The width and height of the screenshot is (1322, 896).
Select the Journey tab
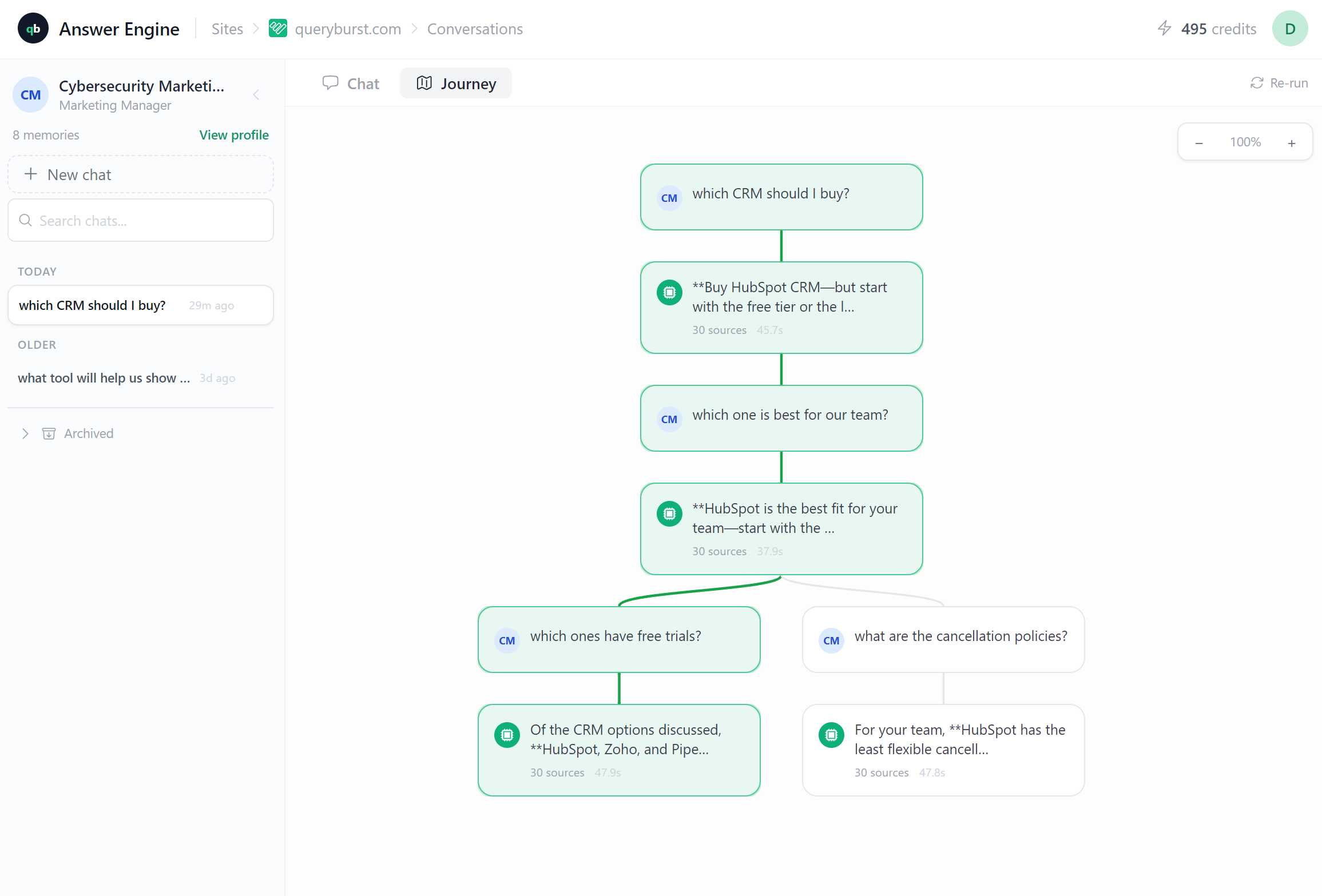coord(456,83)
